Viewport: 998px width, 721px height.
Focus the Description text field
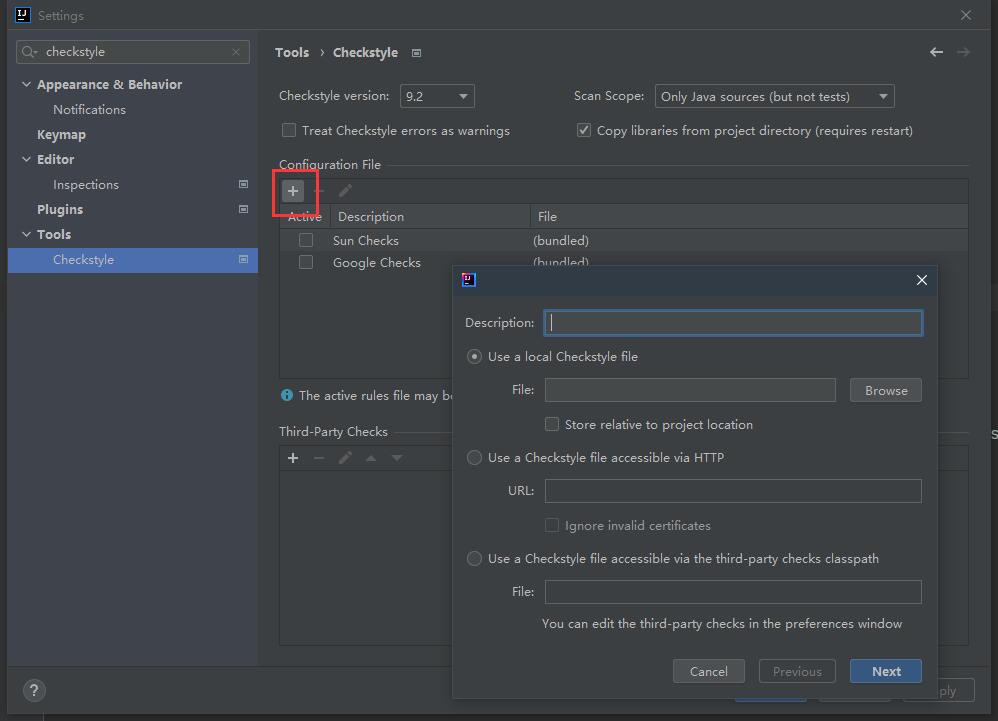pos(733,323)
